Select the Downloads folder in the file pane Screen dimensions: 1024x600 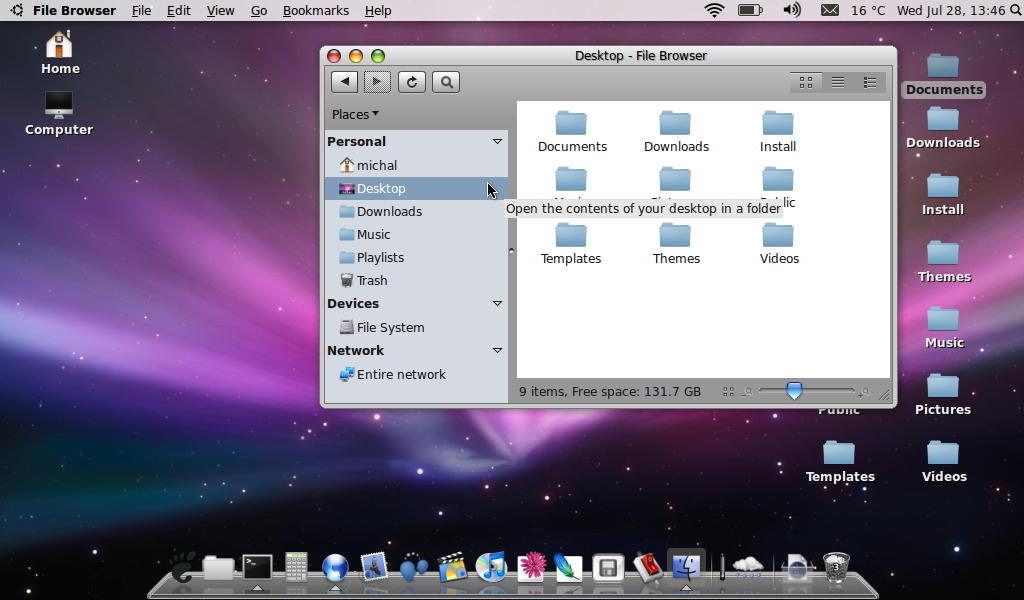pyautogui.click(x=676, y=132)
